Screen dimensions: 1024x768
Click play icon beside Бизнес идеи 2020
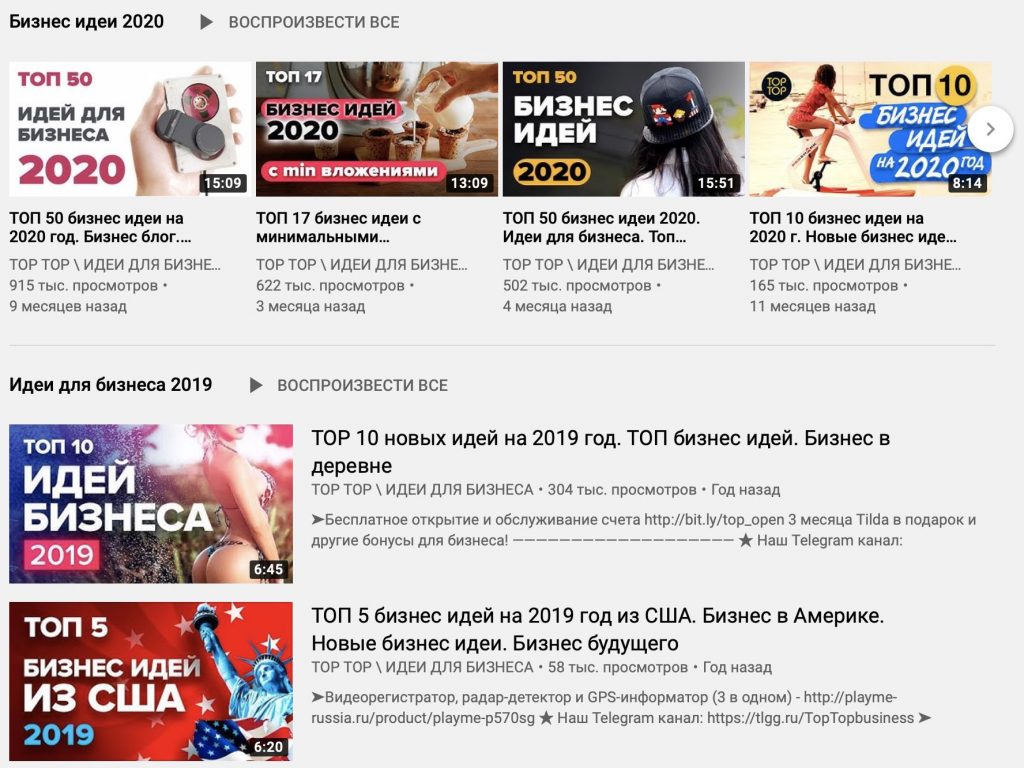[206, 22]
